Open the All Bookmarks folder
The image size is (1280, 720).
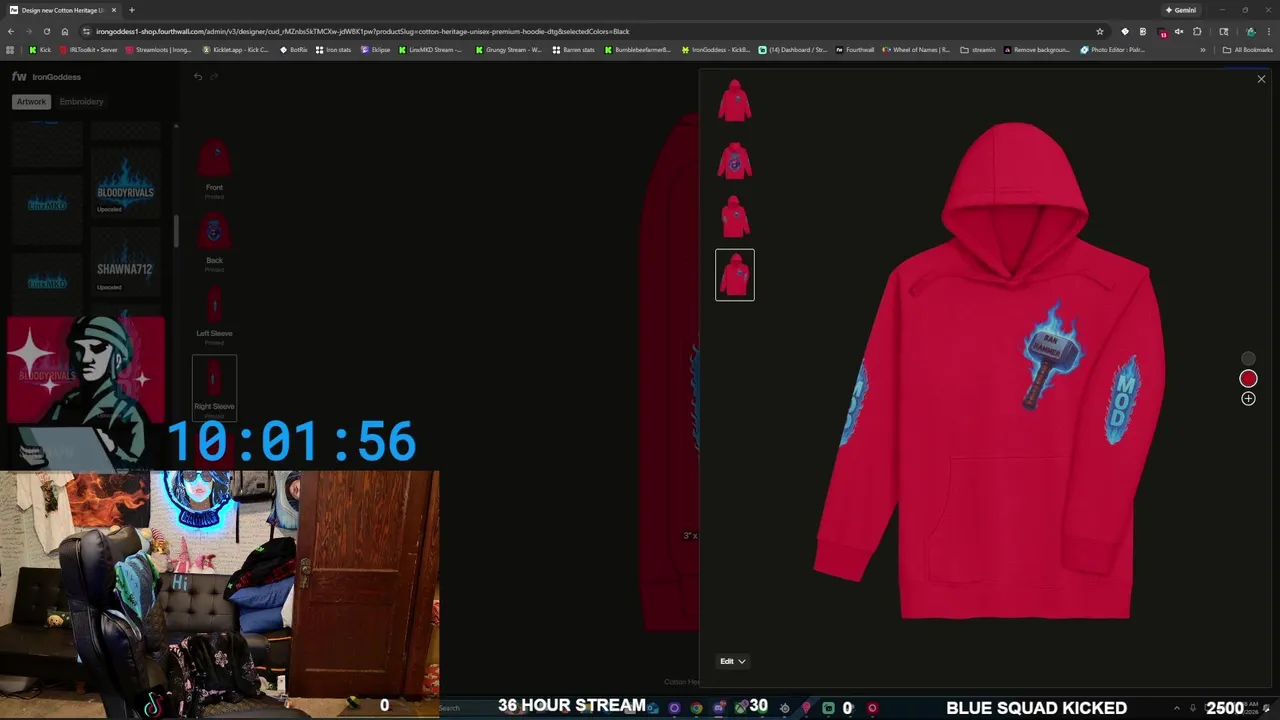point(1248,49)
